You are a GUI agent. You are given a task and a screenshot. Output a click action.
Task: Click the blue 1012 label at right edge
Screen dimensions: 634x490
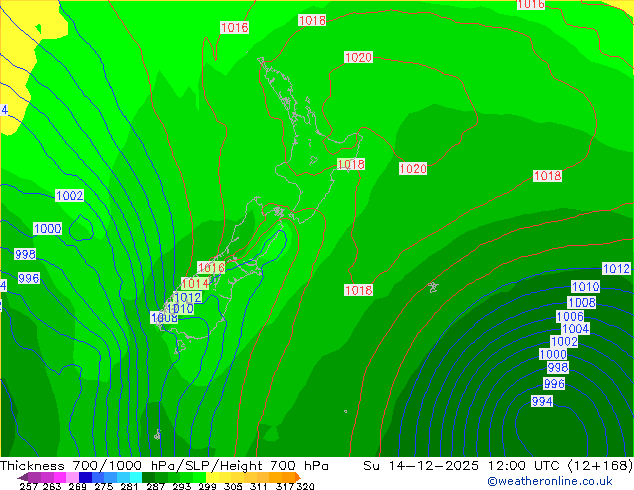pos(616,269)
